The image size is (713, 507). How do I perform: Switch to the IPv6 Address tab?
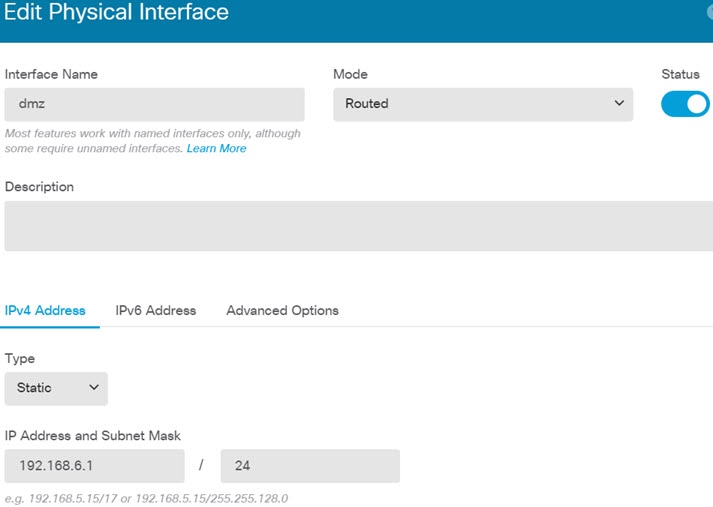pyautogui.click(x=156, y=311)
